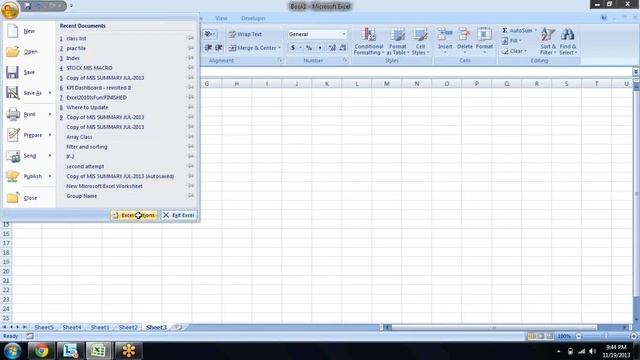Pin Array Class document
The width and height of the screenshot is (640, 360).
191,137
